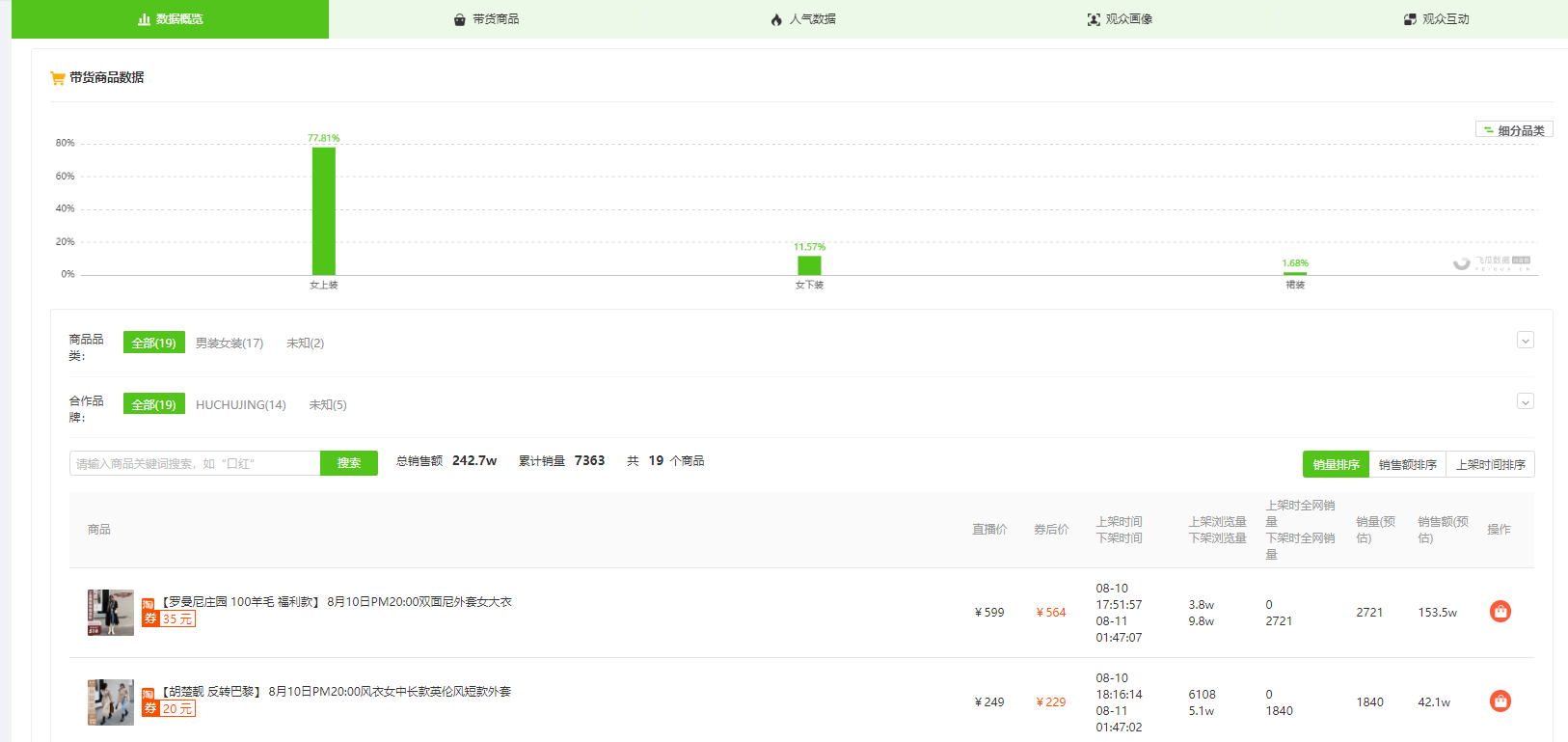Sort by 销售额排序
Screen dimensions: 1568x742
point(1408,464)
